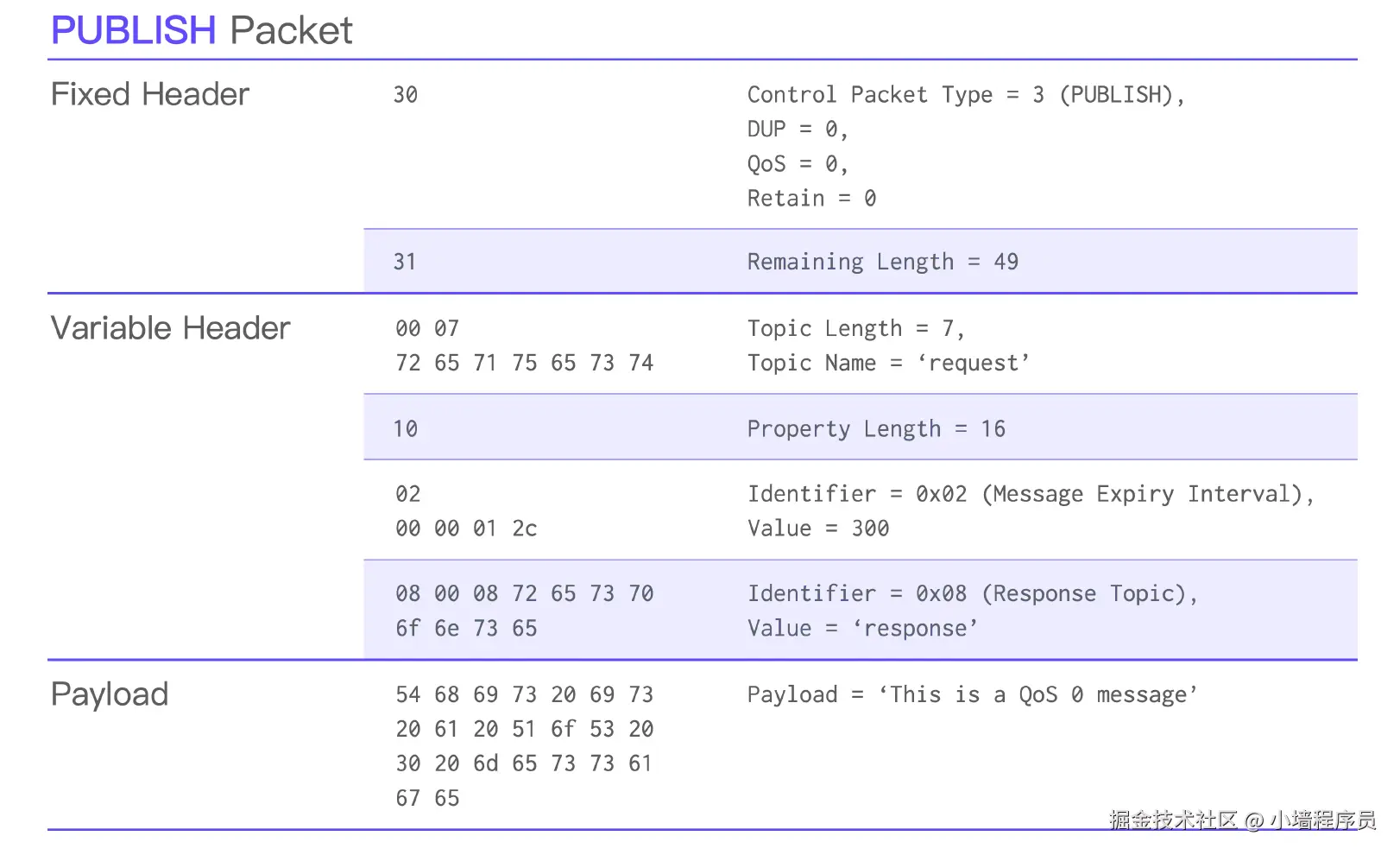
Task: Select the Payload section label
Action: 110,694
